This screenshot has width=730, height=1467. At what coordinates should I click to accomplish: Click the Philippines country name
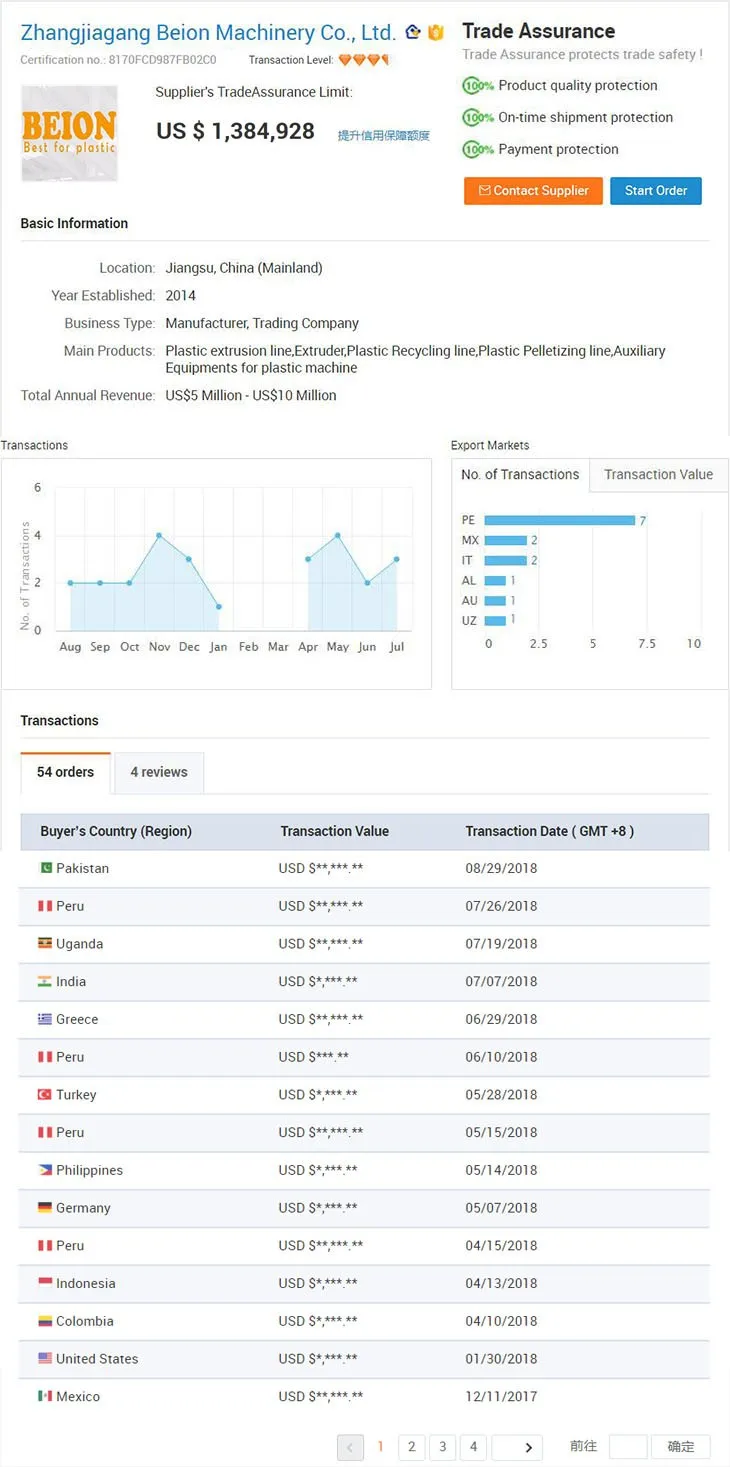tap(90, 1170)
